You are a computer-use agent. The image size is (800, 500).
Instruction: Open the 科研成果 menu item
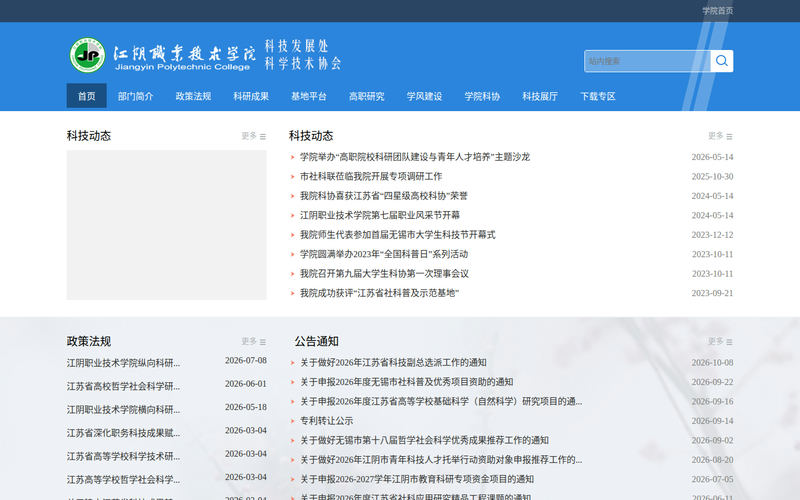click(x=251, y=96)
